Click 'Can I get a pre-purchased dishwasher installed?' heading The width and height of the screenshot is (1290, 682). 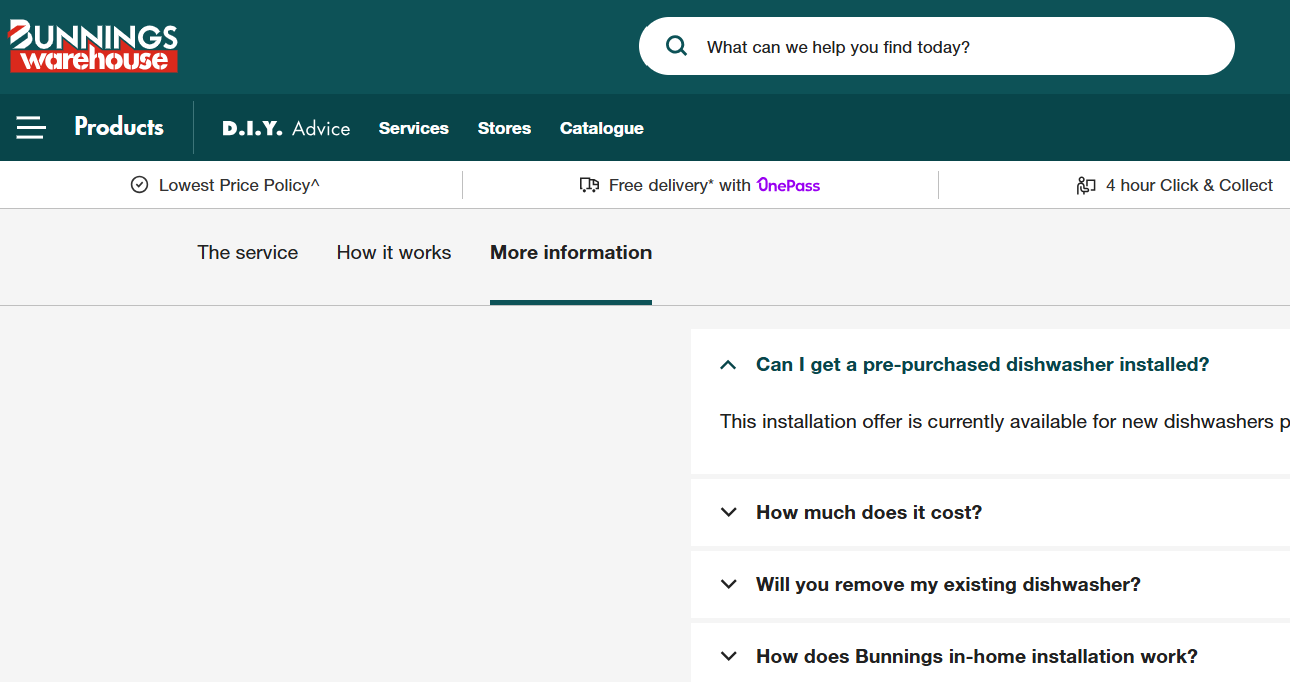982,365
